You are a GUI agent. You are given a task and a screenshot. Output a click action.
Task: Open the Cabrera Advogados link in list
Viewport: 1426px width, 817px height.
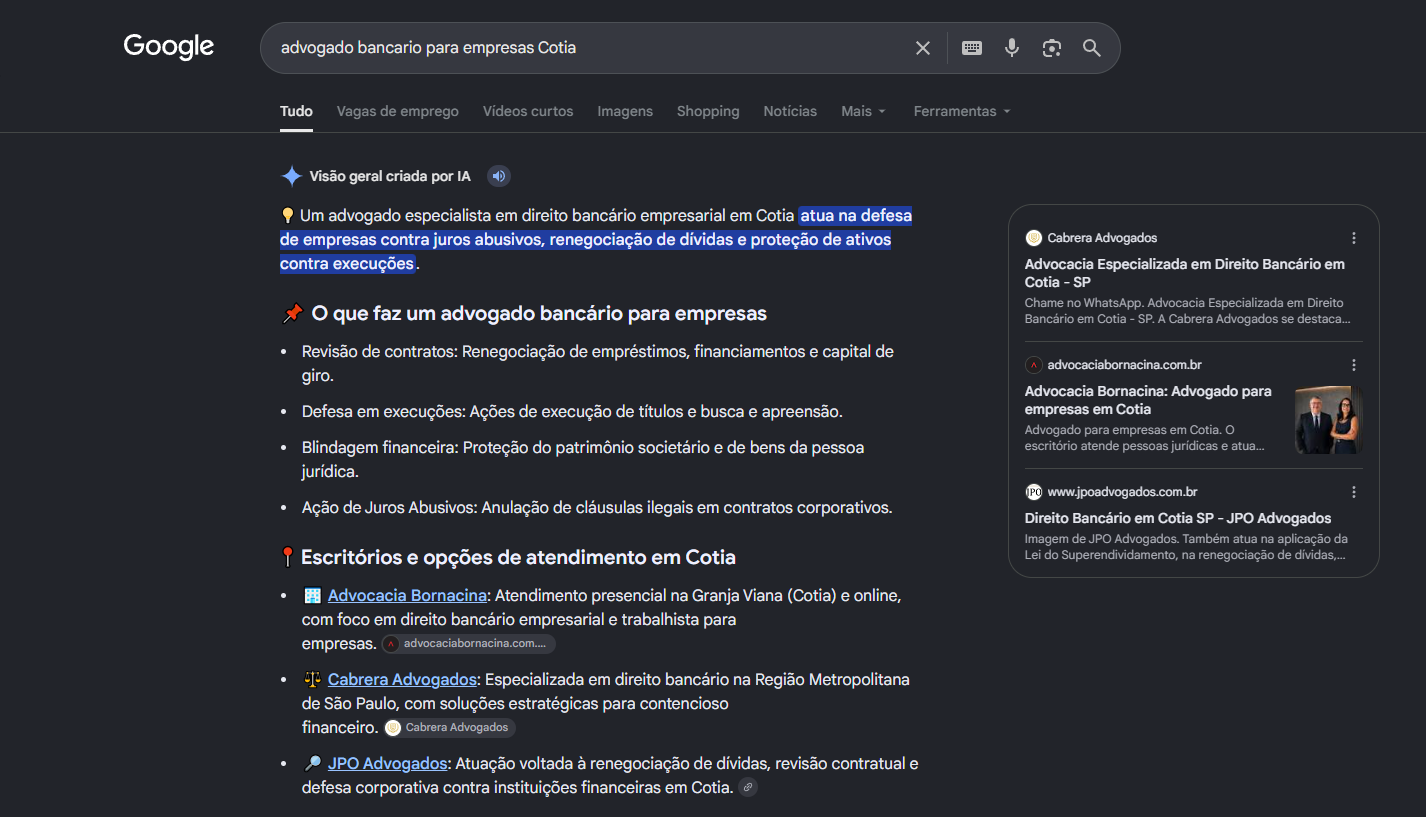pyautogui.click(x=402, y=679)
